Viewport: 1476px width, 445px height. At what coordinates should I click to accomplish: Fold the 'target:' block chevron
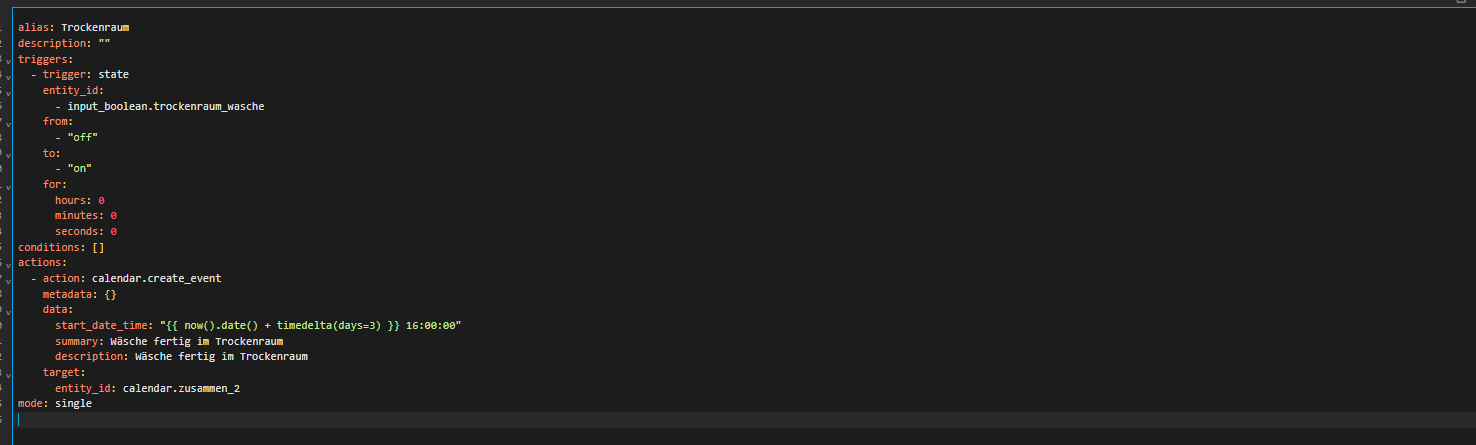point(8,372)
